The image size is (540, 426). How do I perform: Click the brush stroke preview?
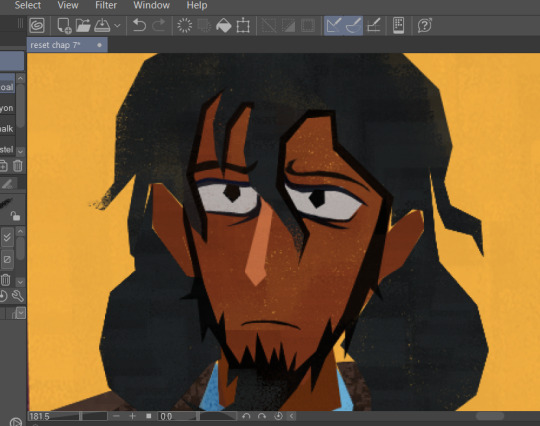click(x=6, y=203)
